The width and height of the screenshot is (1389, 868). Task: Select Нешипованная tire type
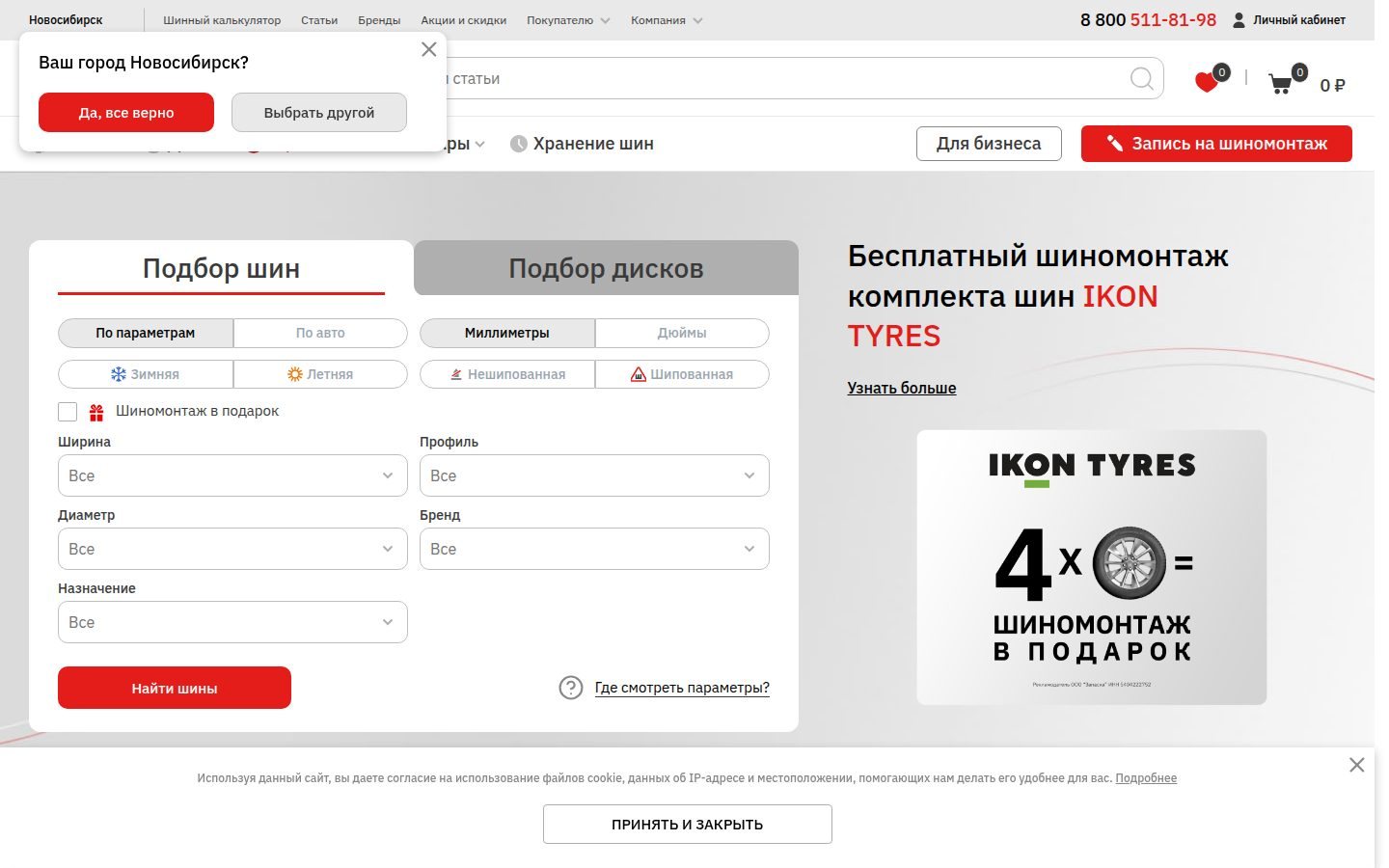pyautogui.click(x=507, y=374)
